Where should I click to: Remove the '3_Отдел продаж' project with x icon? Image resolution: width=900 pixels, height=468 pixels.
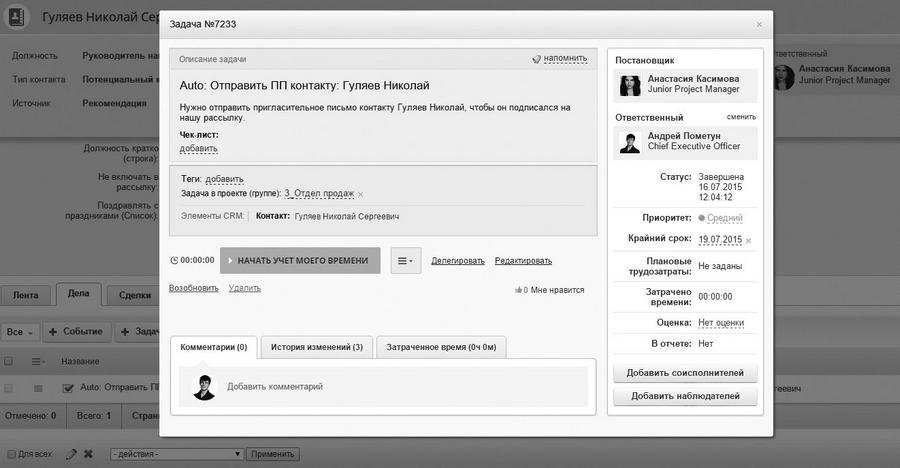361,194
